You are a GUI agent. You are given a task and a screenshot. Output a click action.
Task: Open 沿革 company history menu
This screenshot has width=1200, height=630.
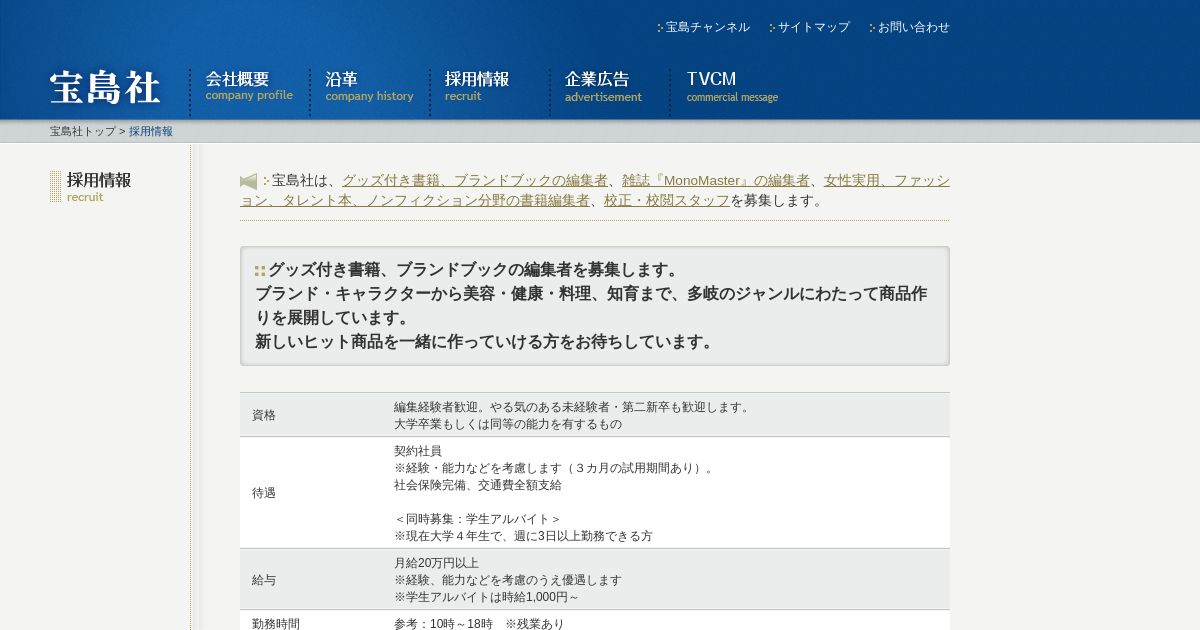369,87
